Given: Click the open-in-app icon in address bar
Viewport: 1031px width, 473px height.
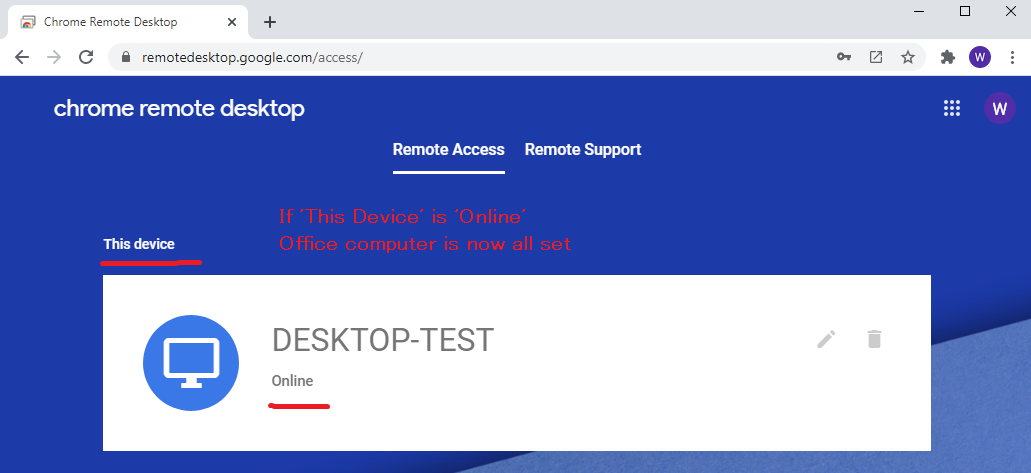Looking at the screenshot, I should [x=876, y=57].
